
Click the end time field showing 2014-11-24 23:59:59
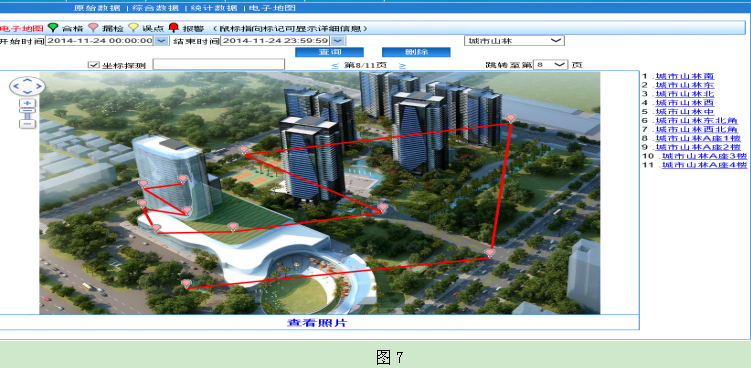pyautogui.click(x=275, y=41)
